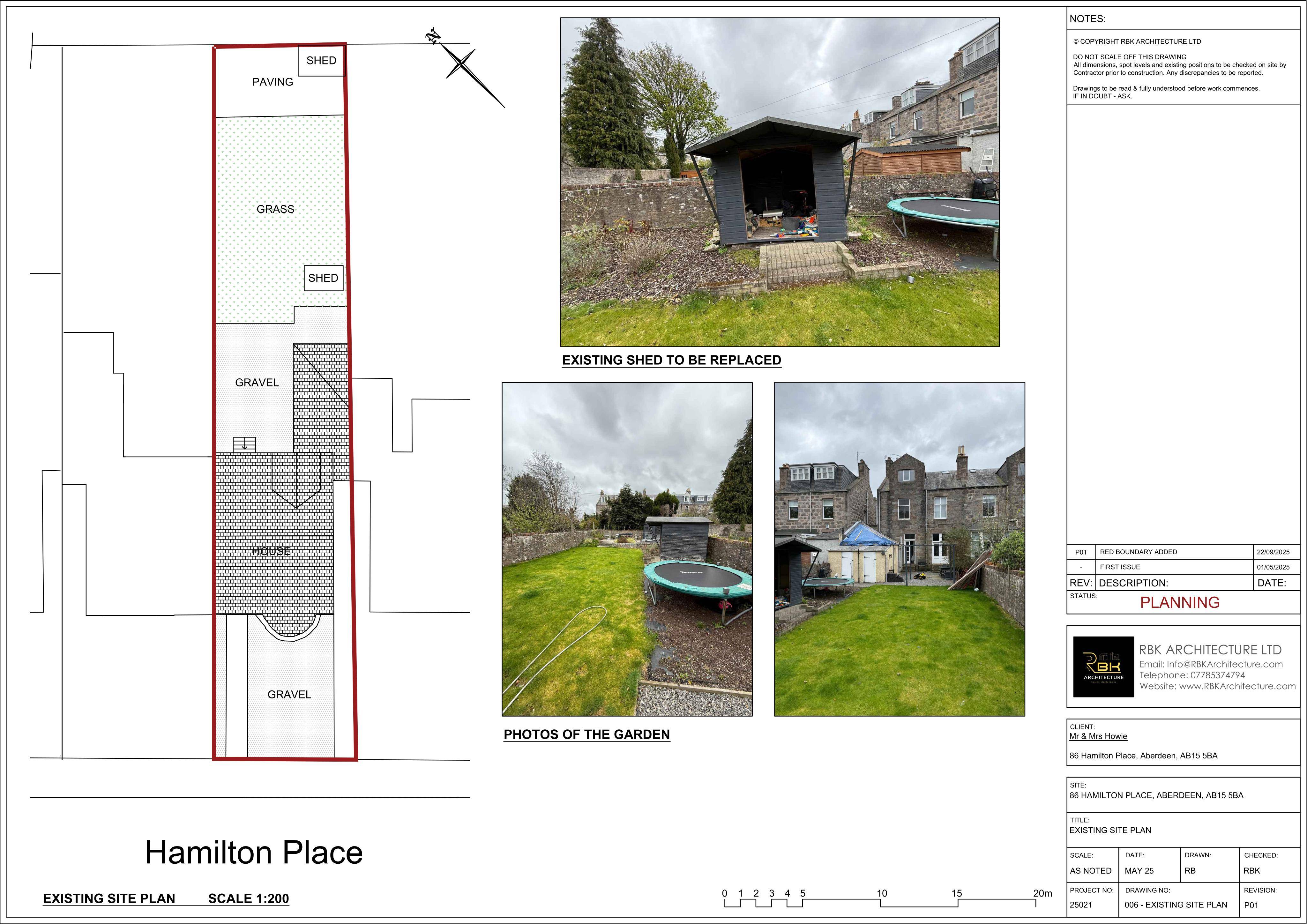The image size is (1307, 924).
Task: Click the revision date '22/09/2025'
Action: pos(1273,552)
